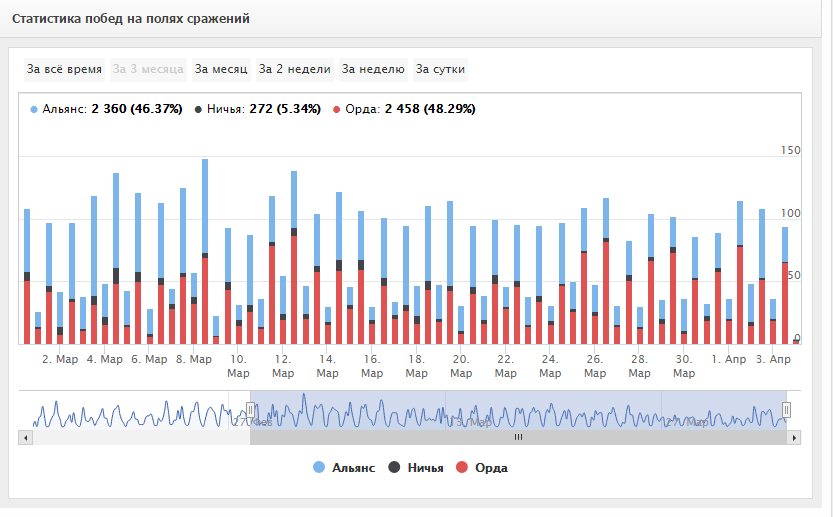Click the navigator scrollbar right arrow
The height and width of the screenshot is (517, 833).
coord(794,438)
